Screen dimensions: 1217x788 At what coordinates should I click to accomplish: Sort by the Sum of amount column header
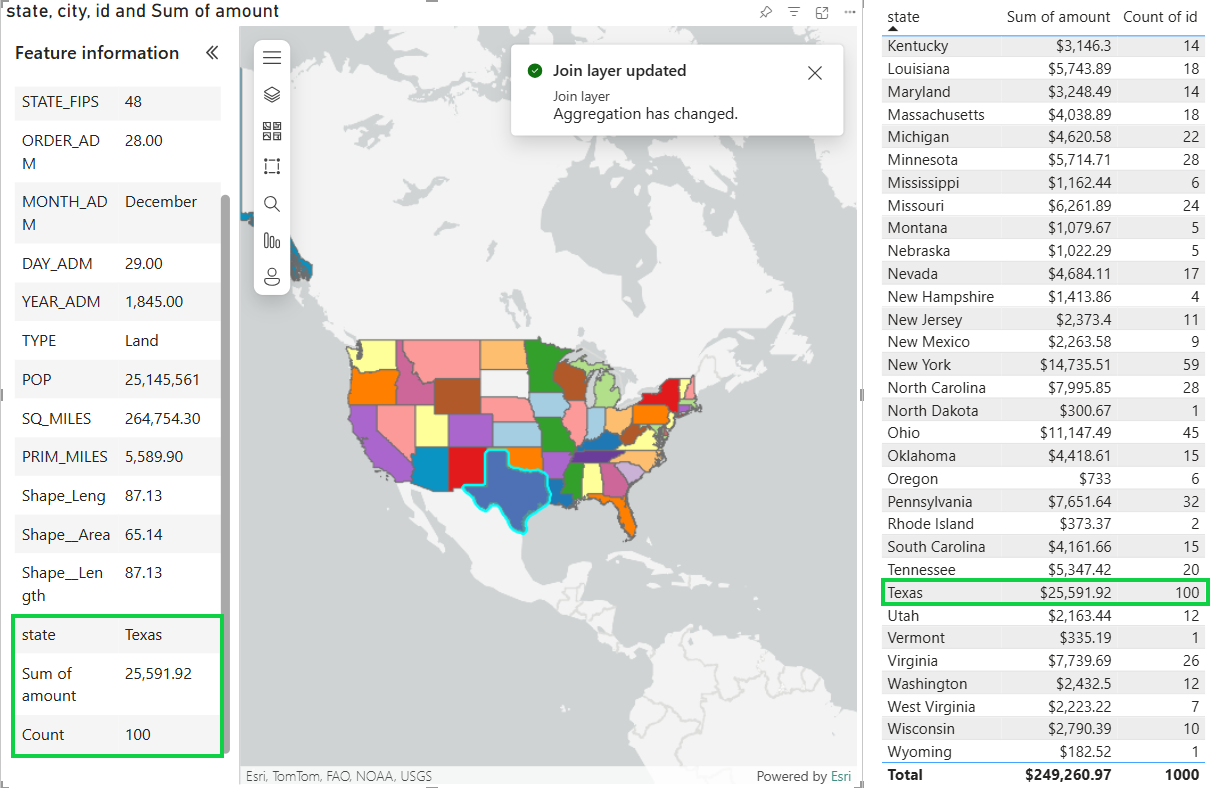pos(1058,17)
